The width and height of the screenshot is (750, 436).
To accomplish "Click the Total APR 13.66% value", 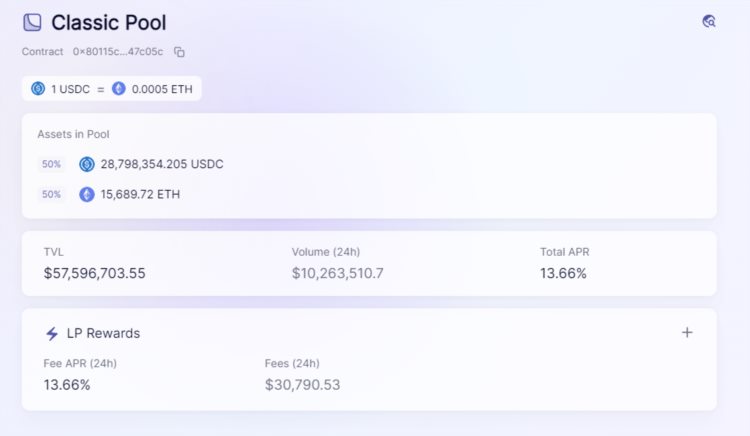I will [563, 272].
